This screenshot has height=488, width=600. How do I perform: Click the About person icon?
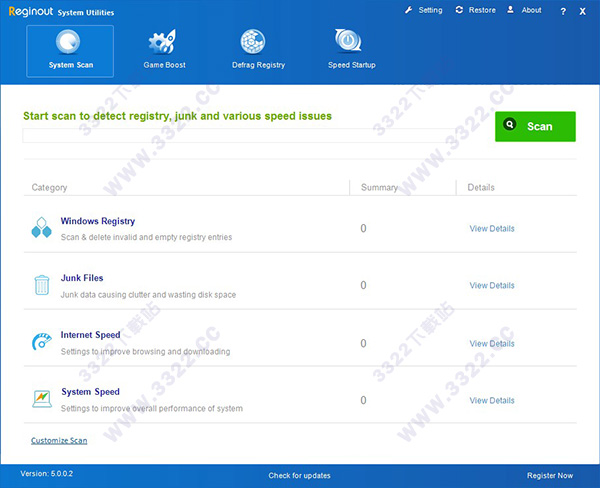point(510,10)
